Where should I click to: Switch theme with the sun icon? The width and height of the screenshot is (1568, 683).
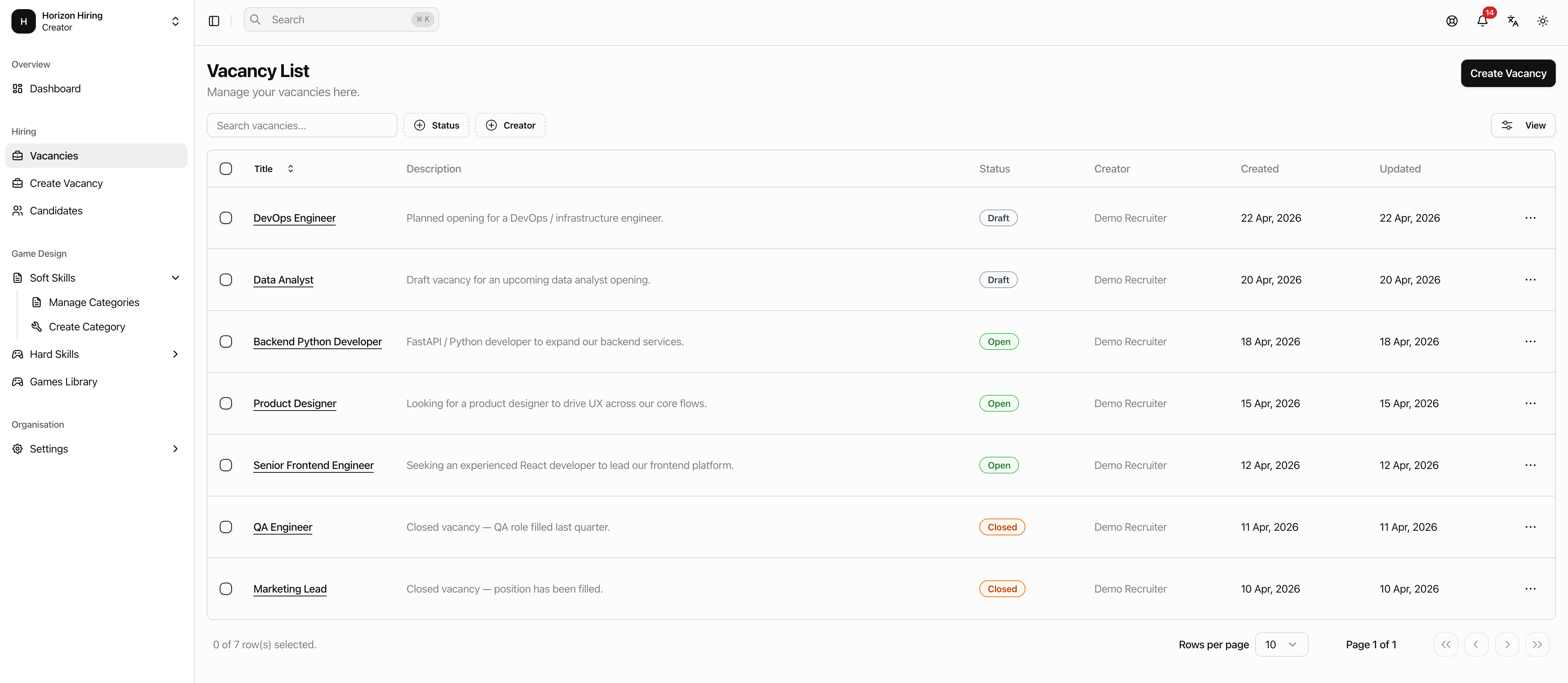pyautogui.click(x=1542, y=21)
